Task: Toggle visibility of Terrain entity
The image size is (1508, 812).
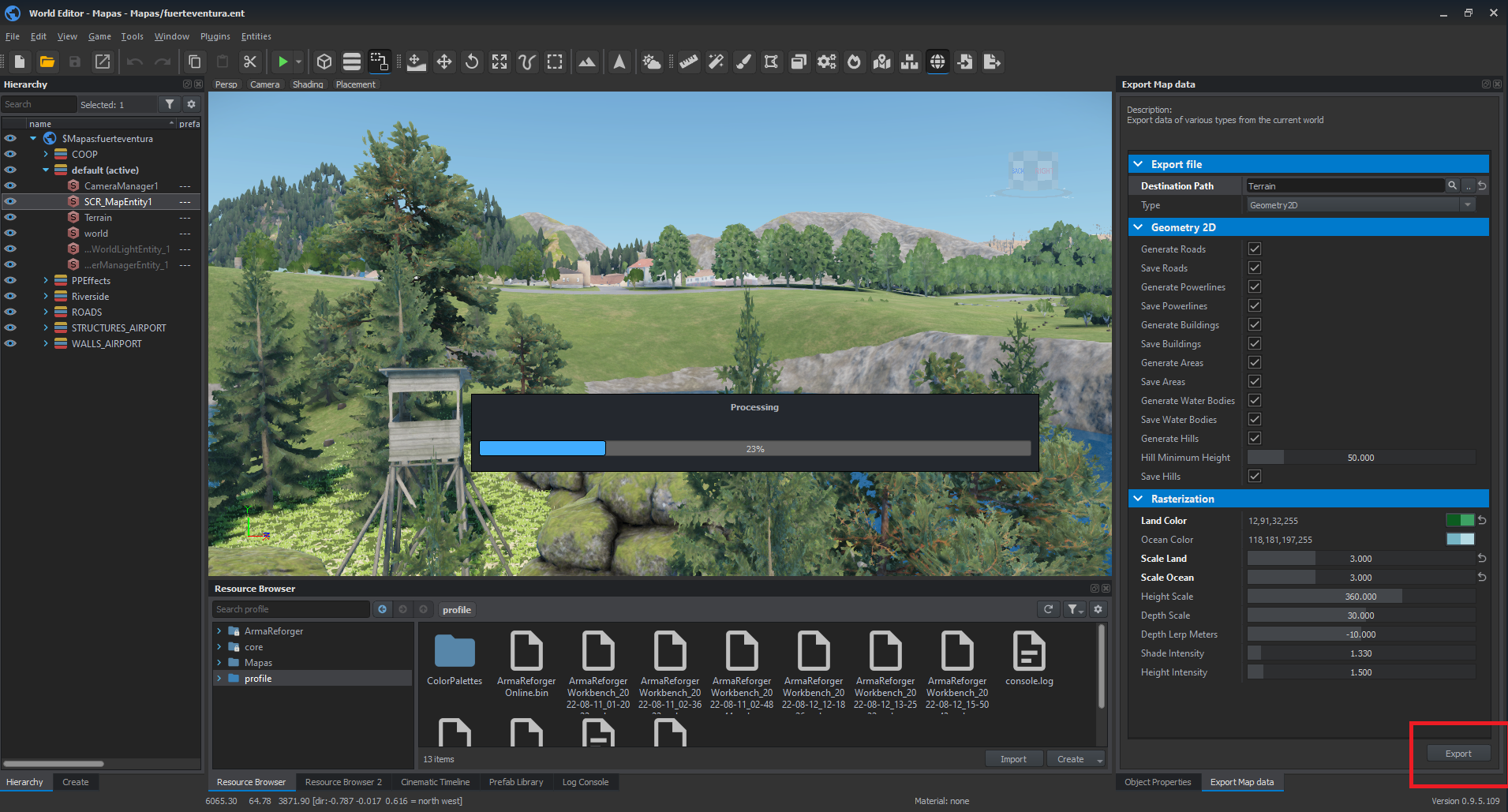Action: click(x=10, y=217)
